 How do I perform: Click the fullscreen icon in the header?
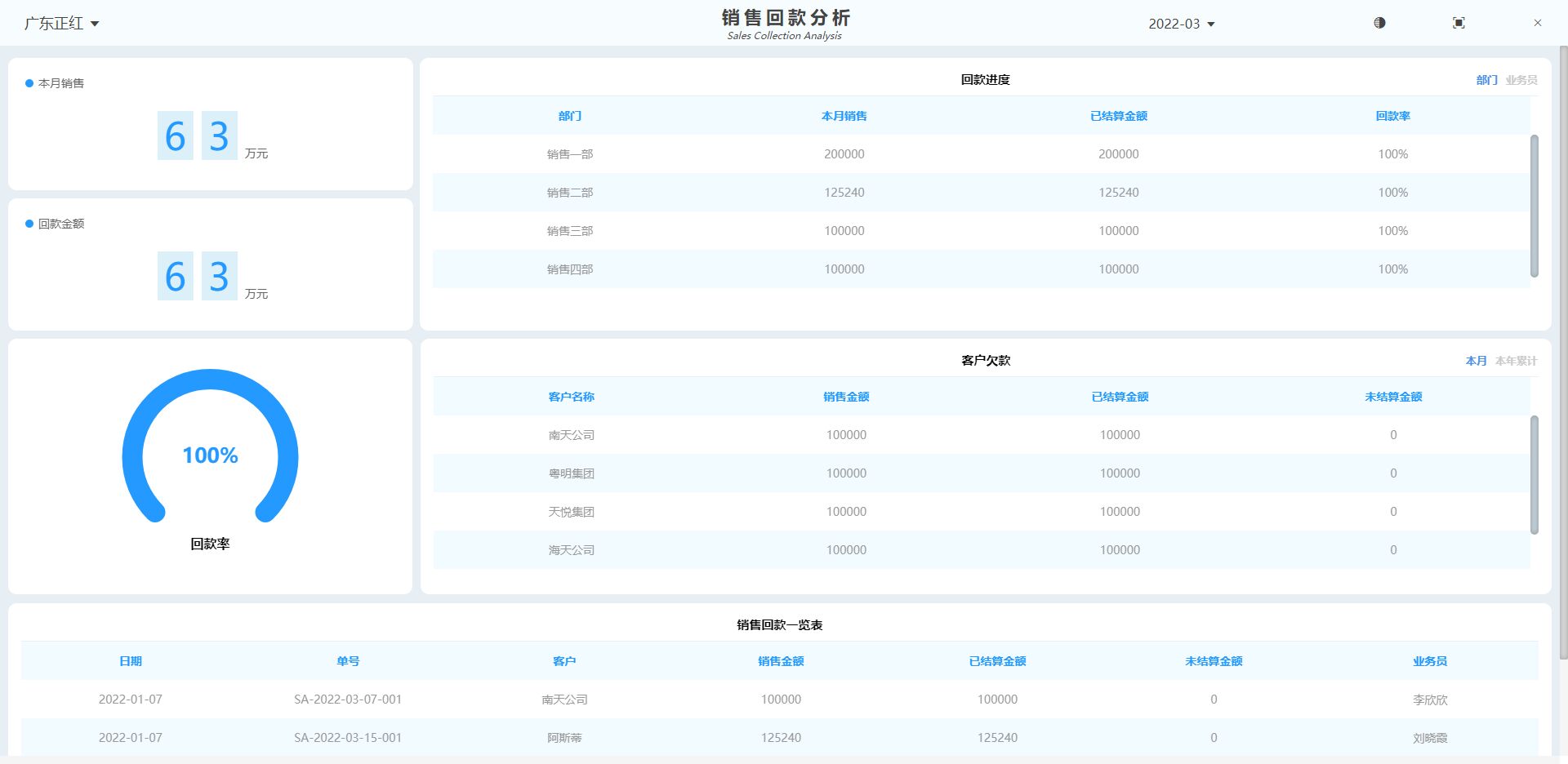point(1459,23)
